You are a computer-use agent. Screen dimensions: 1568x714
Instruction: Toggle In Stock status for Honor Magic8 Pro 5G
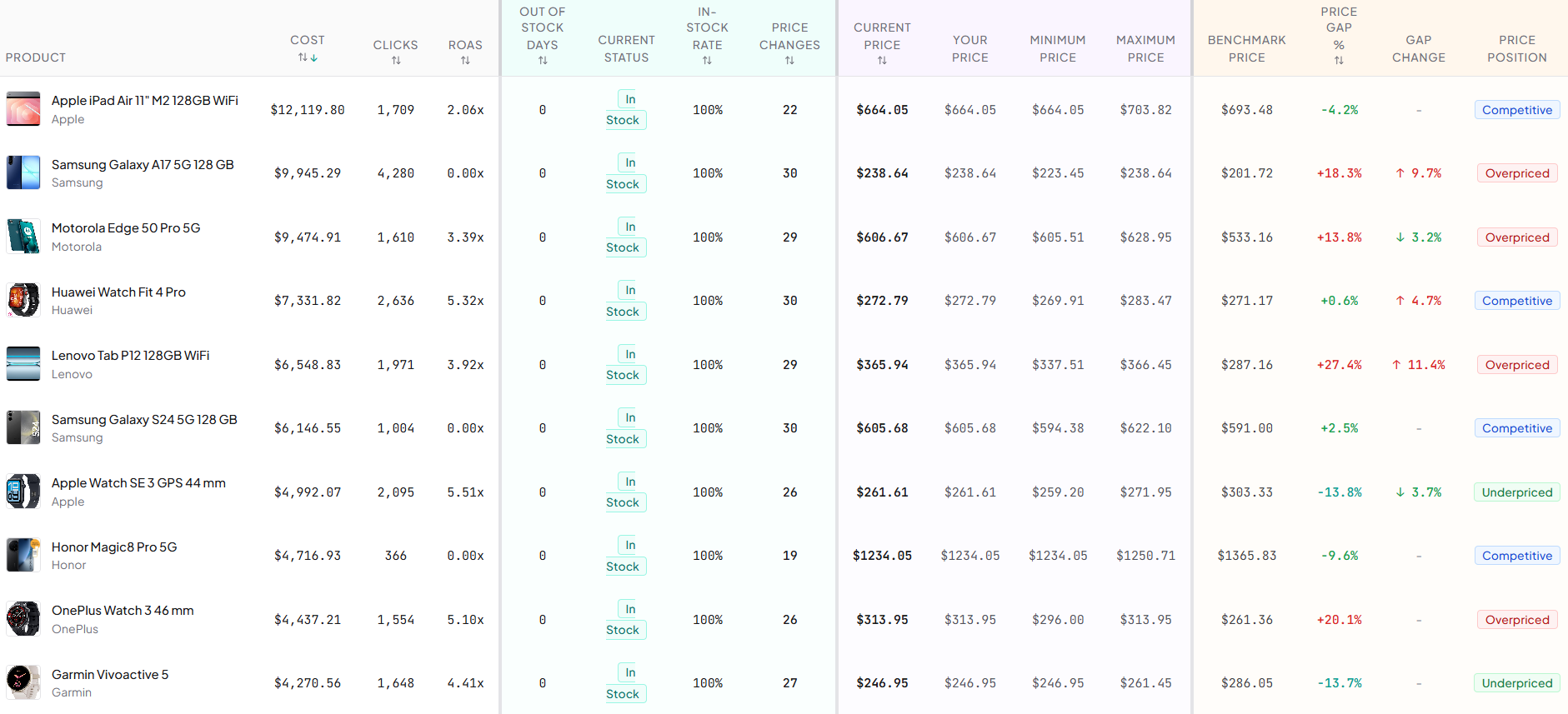(x=625, y=555)
